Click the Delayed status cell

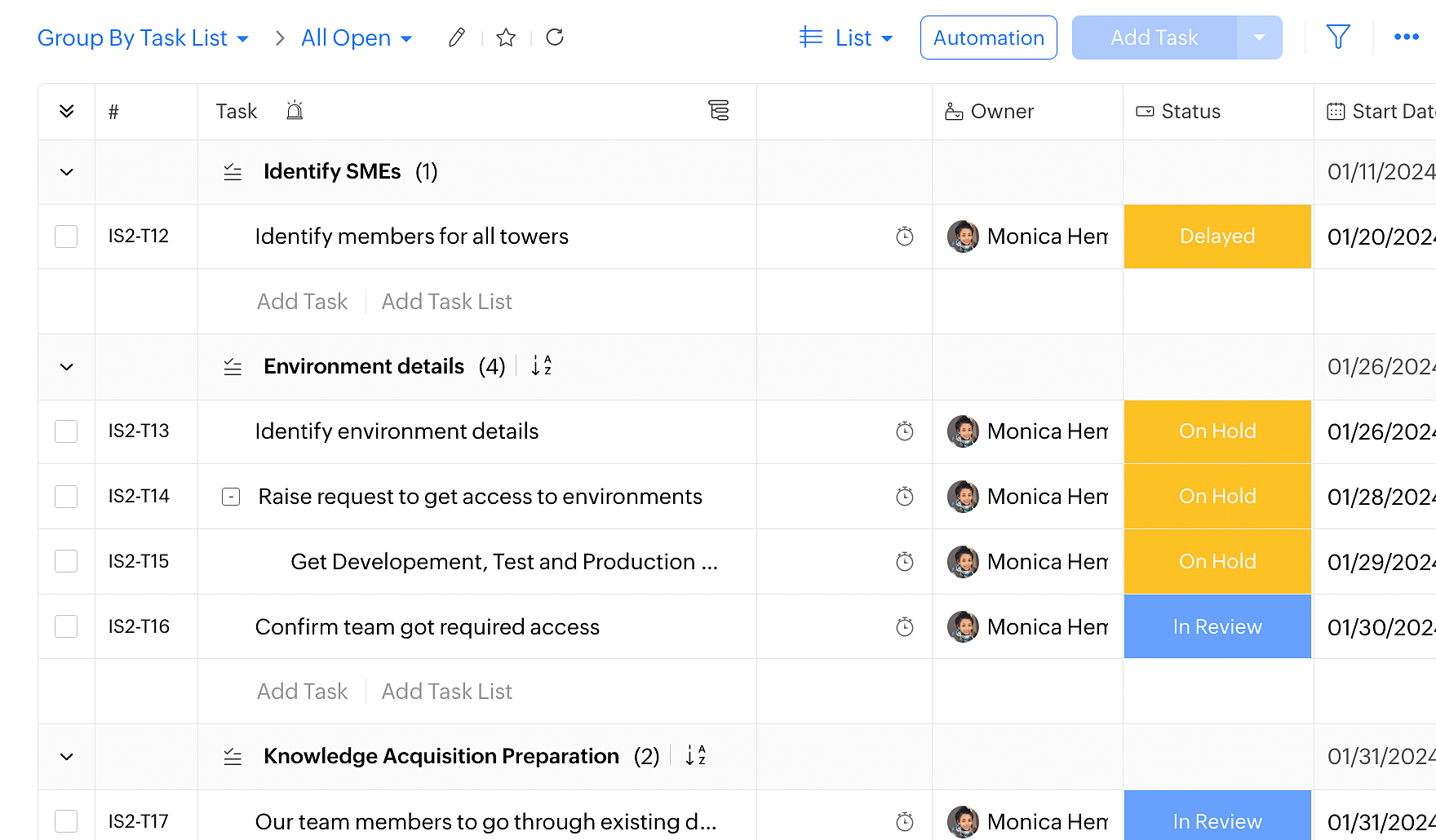[x=1217, y=237]
